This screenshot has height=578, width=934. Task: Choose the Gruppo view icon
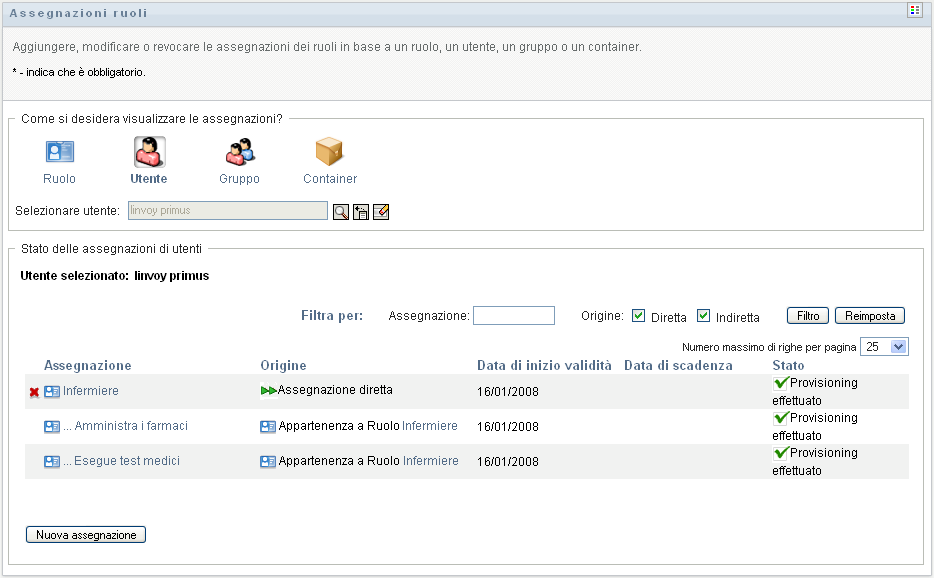click(x=239, y=152)
